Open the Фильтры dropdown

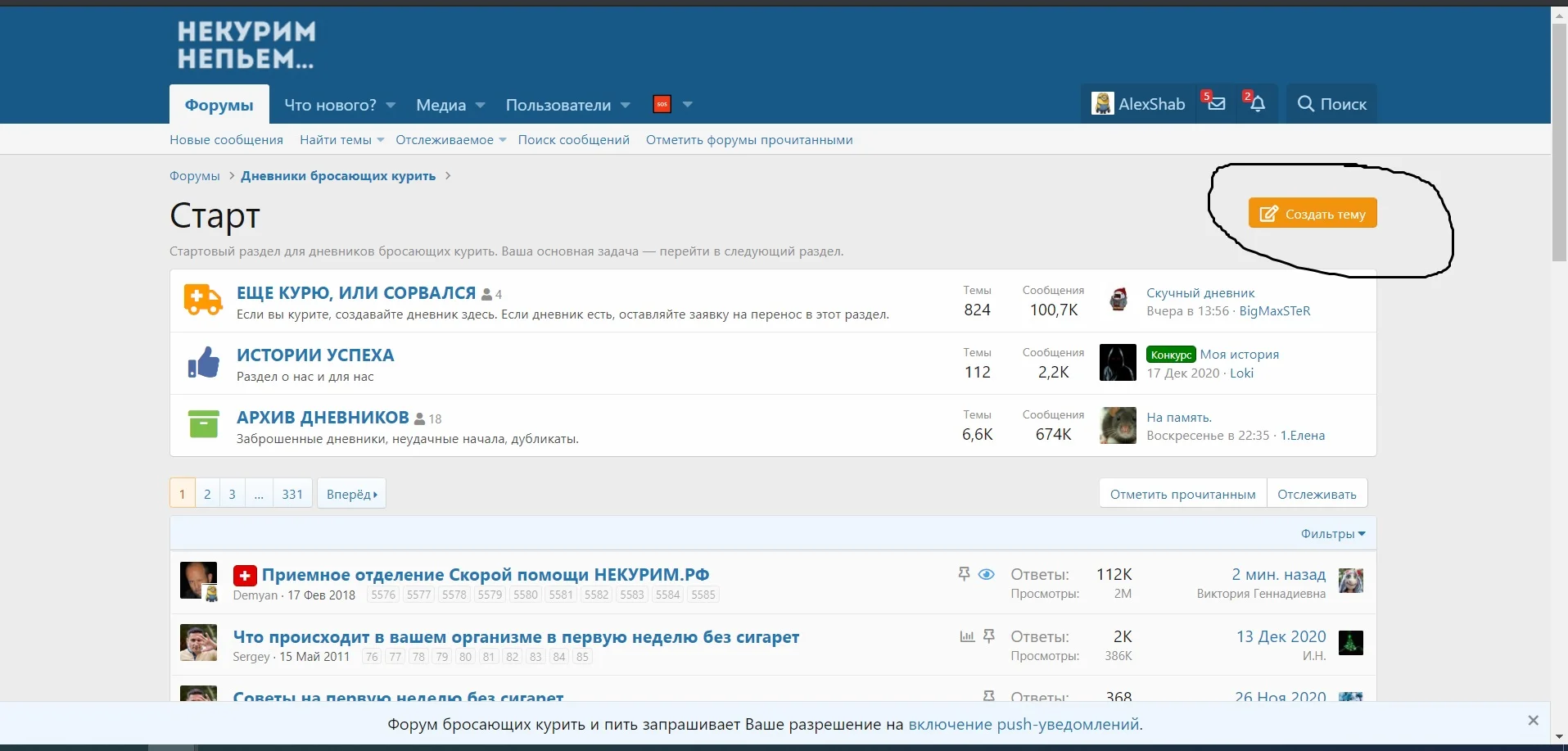(1332, 534)
